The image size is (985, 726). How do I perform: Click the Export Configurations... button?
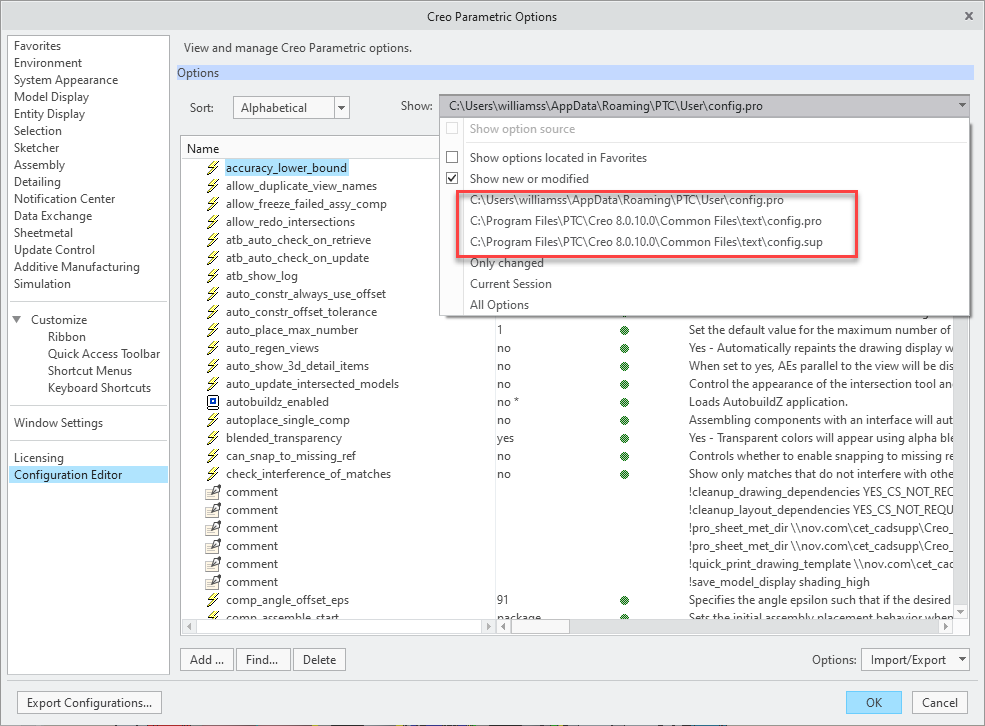coord(90,703)
